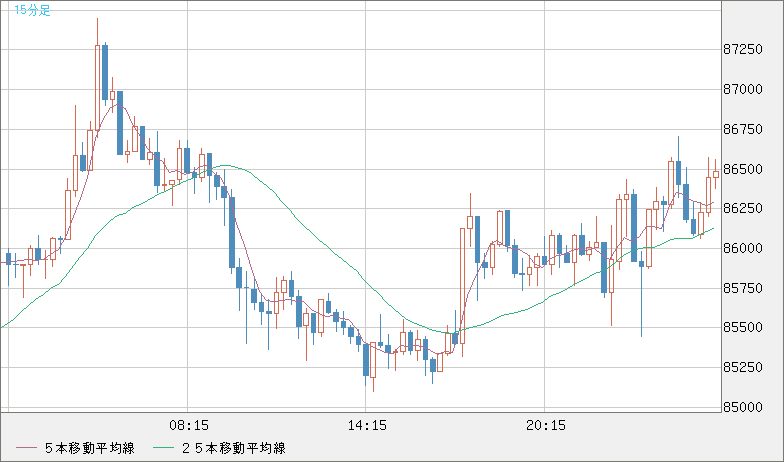Click the 86750 price axis label
Viewport: 784px width, 462px height.
(743, 129)
